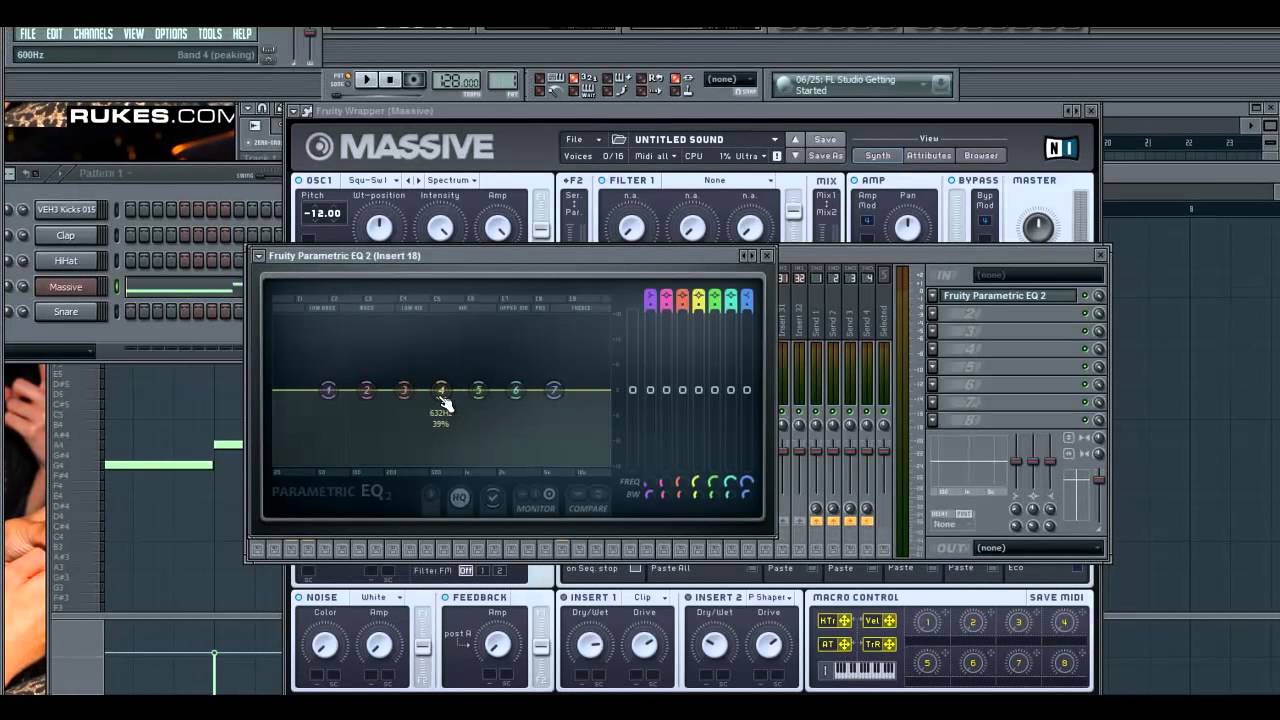Screen dimensions: 1280x720
Task: Click Massive Save button
Action: (x=825, y=140)
